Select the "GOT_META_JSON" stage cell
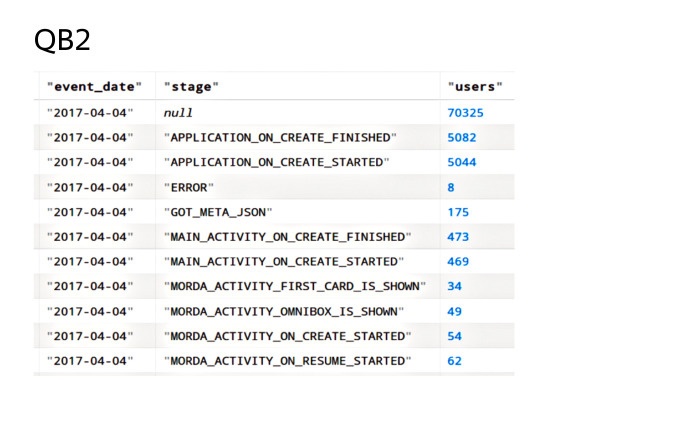The width and height of the screenshot is (699, 437). coord(218,212)
